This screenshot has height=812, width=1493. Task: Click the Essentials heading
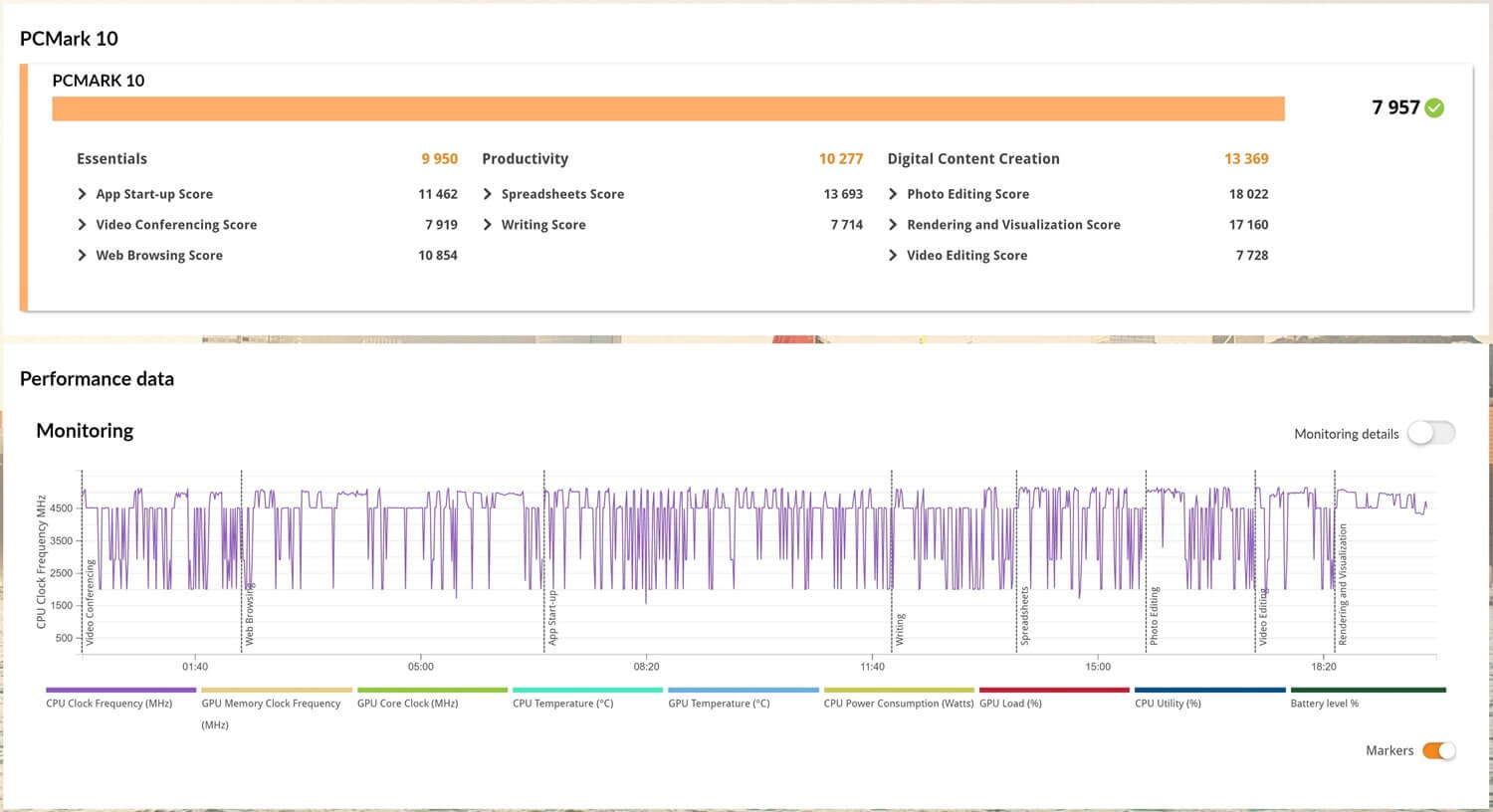(111, 158)
